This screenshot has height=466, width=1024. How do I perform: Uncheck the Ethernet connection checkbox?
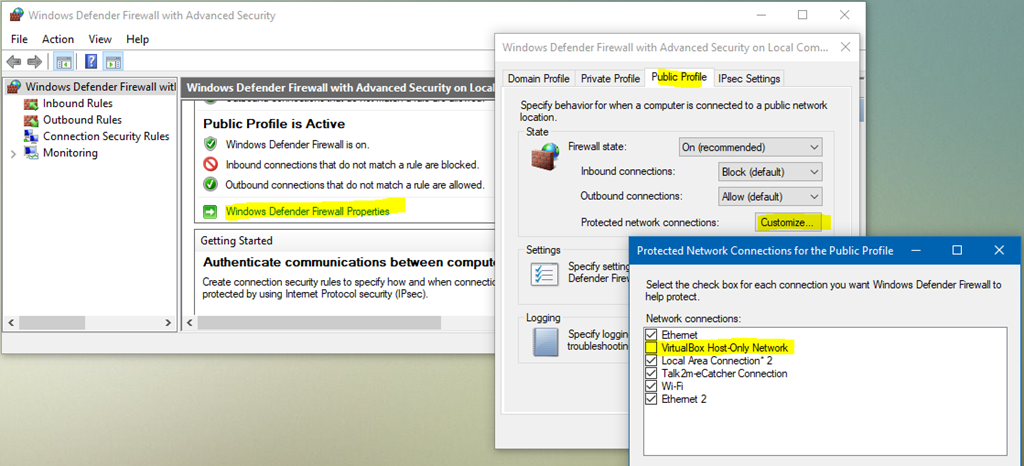click(x=651, y=335)
